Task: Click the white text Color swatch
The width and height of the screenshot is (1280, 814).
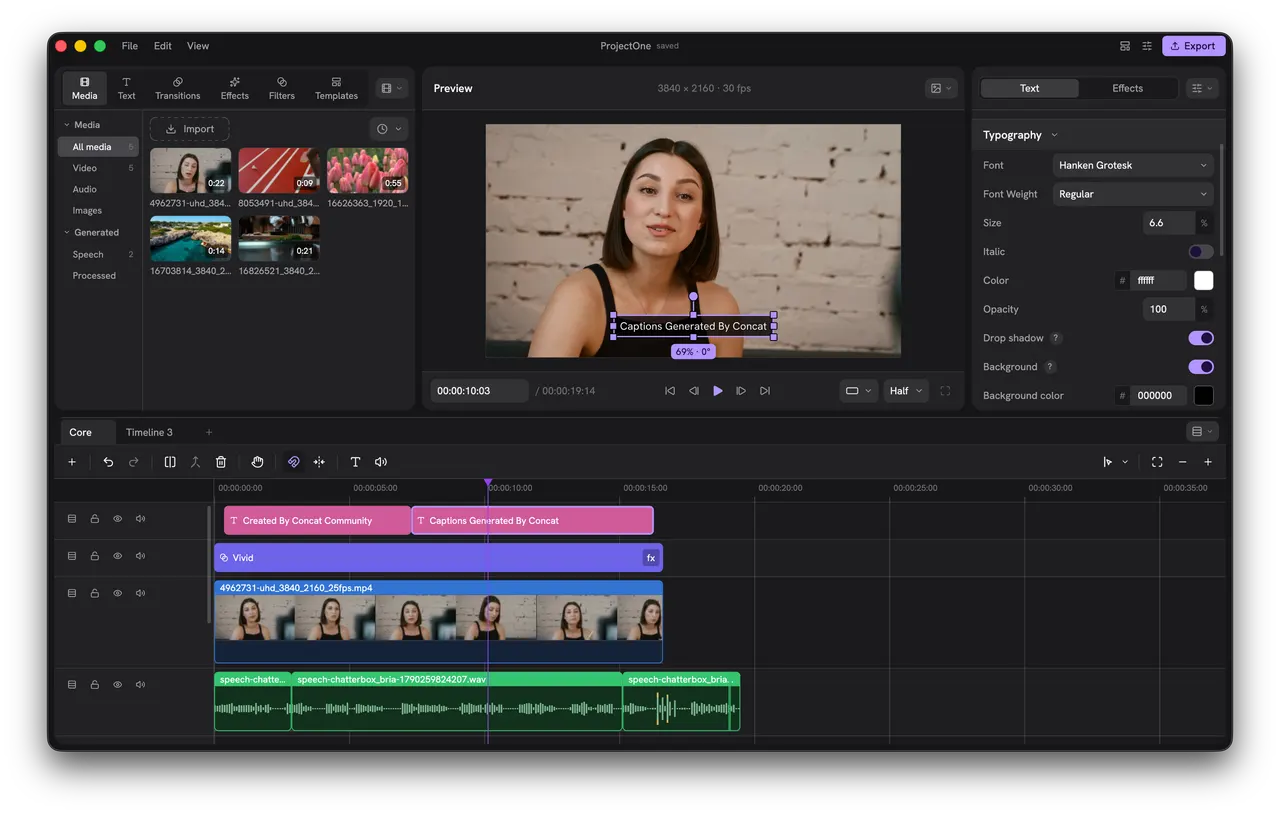Action: coord(1203,281)
